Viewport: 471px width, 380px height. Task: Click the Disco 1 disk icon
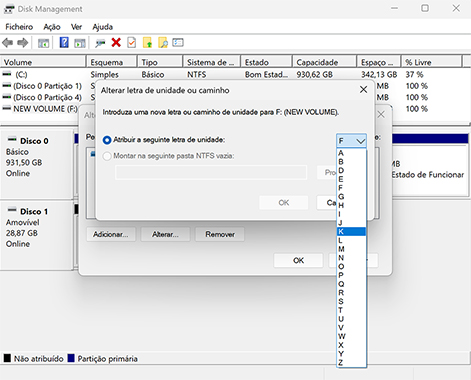point(12,209)
